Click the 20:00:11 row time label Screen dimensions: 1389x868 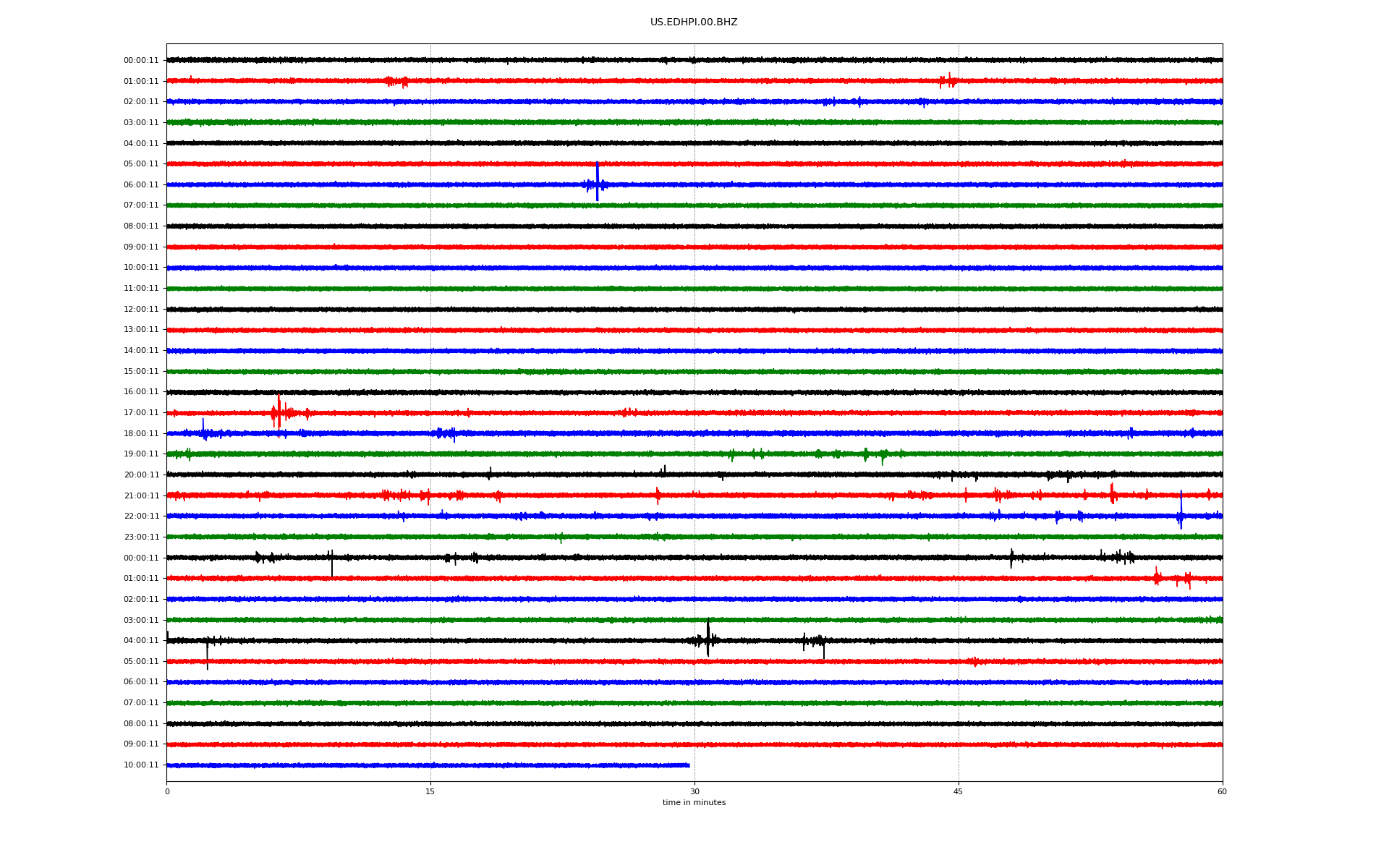(x=141, y=475)
